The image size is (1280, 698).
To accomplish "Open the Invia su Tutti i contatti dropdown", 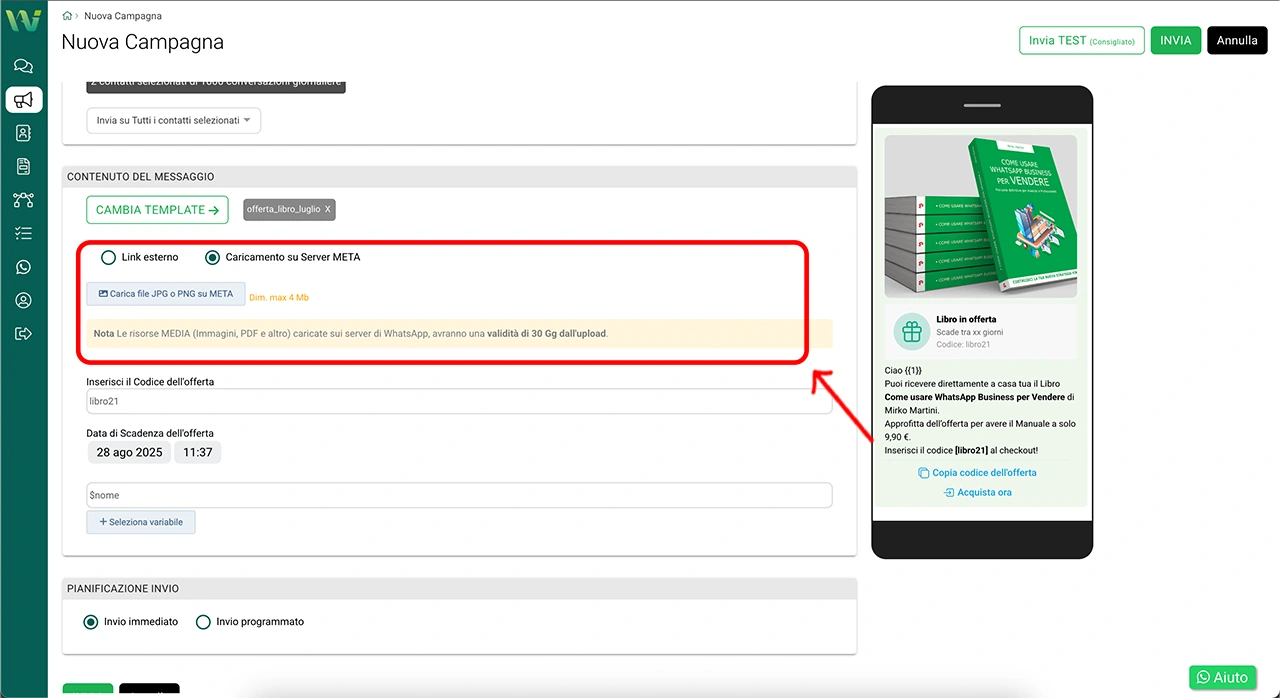I will click(x=174, y=120).
